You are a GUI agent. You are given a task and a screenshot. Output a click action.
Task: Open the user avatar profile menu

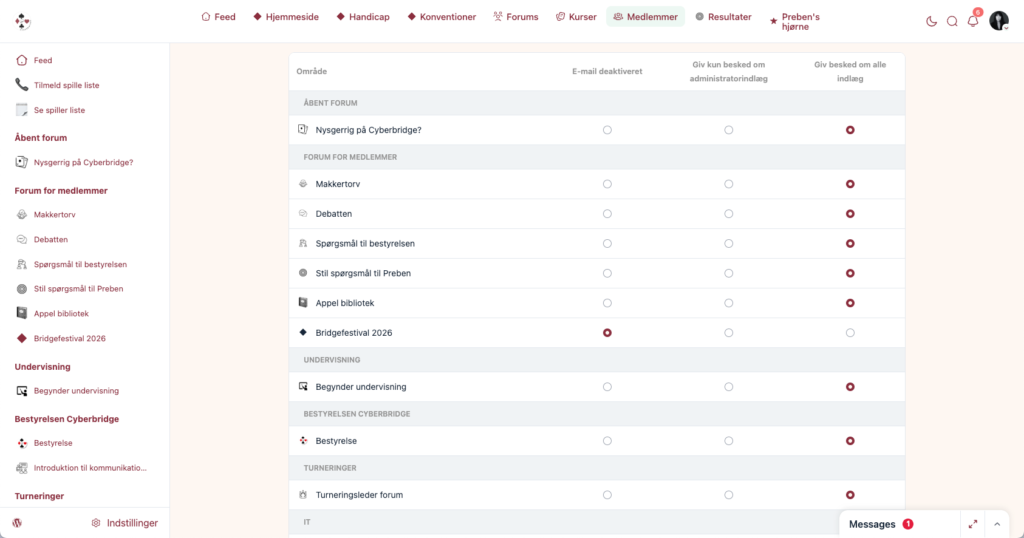pos(999,21)
